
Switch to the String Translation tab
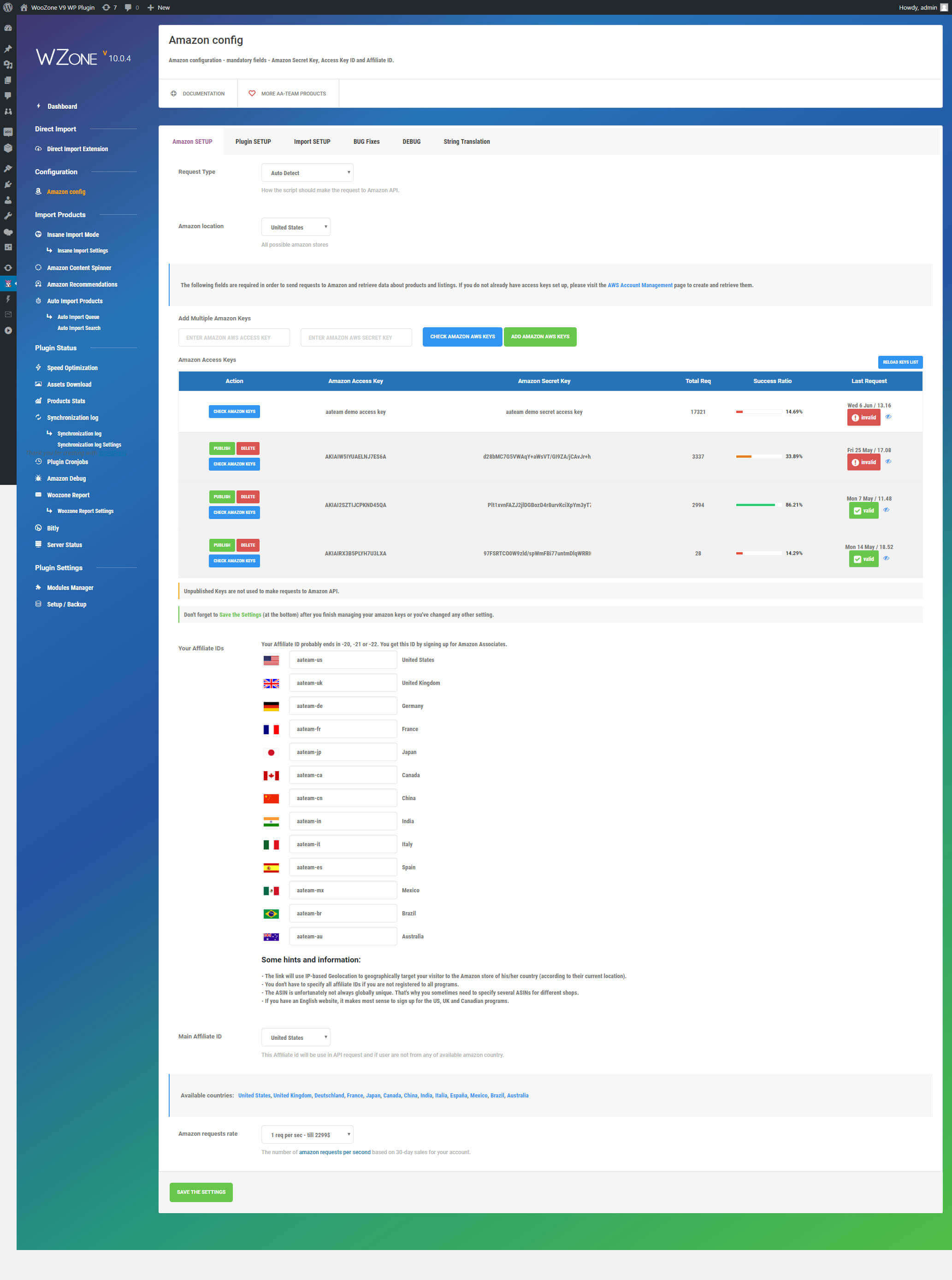(467, 142)
